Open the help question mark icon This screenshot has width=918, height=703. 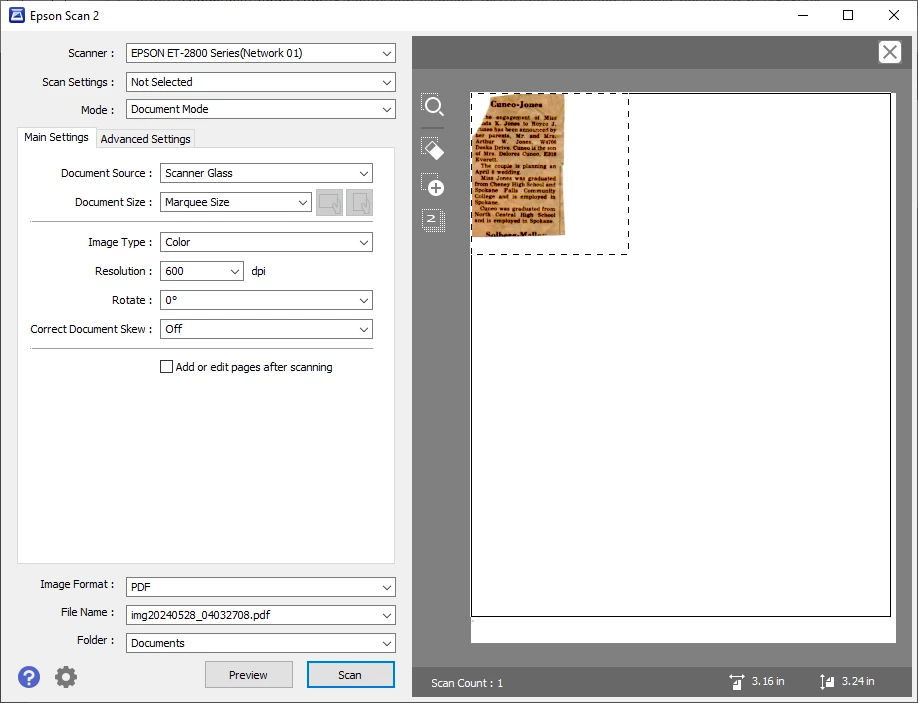29,677
